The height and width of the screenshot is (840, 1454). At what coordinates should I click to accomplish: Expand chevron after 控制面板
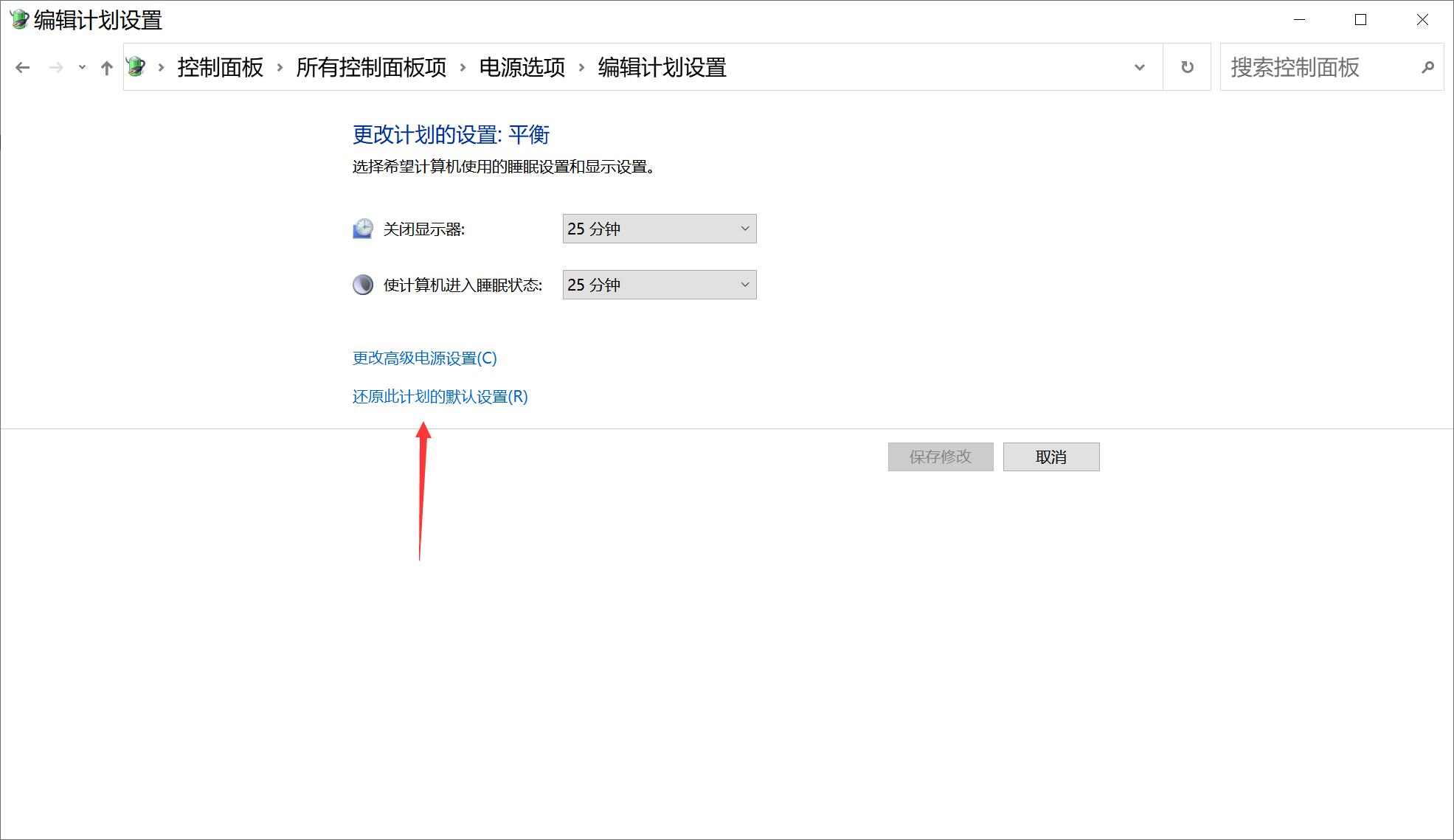(x=280, y=68)
